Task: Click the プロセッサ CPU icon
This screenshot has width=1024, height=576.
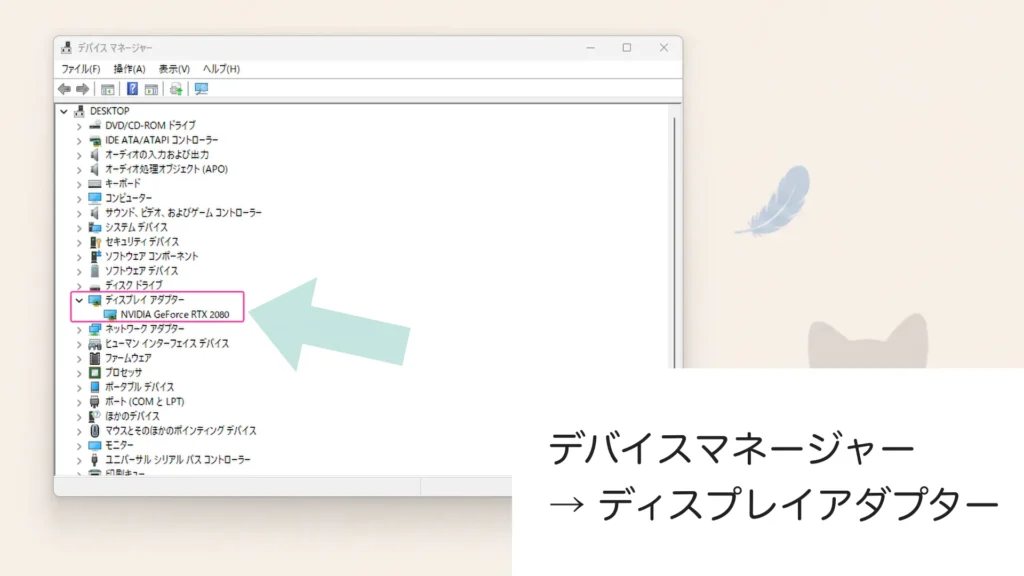Action: click(95, 373)
